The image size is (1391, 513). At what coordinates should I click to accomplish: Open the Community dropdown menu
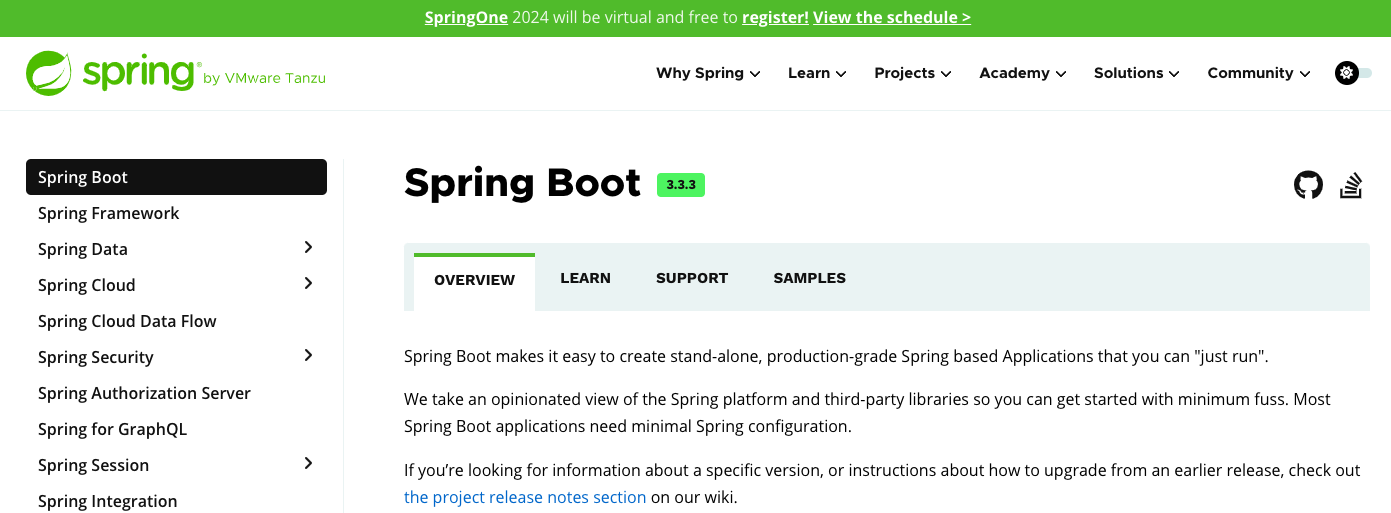1258,73
